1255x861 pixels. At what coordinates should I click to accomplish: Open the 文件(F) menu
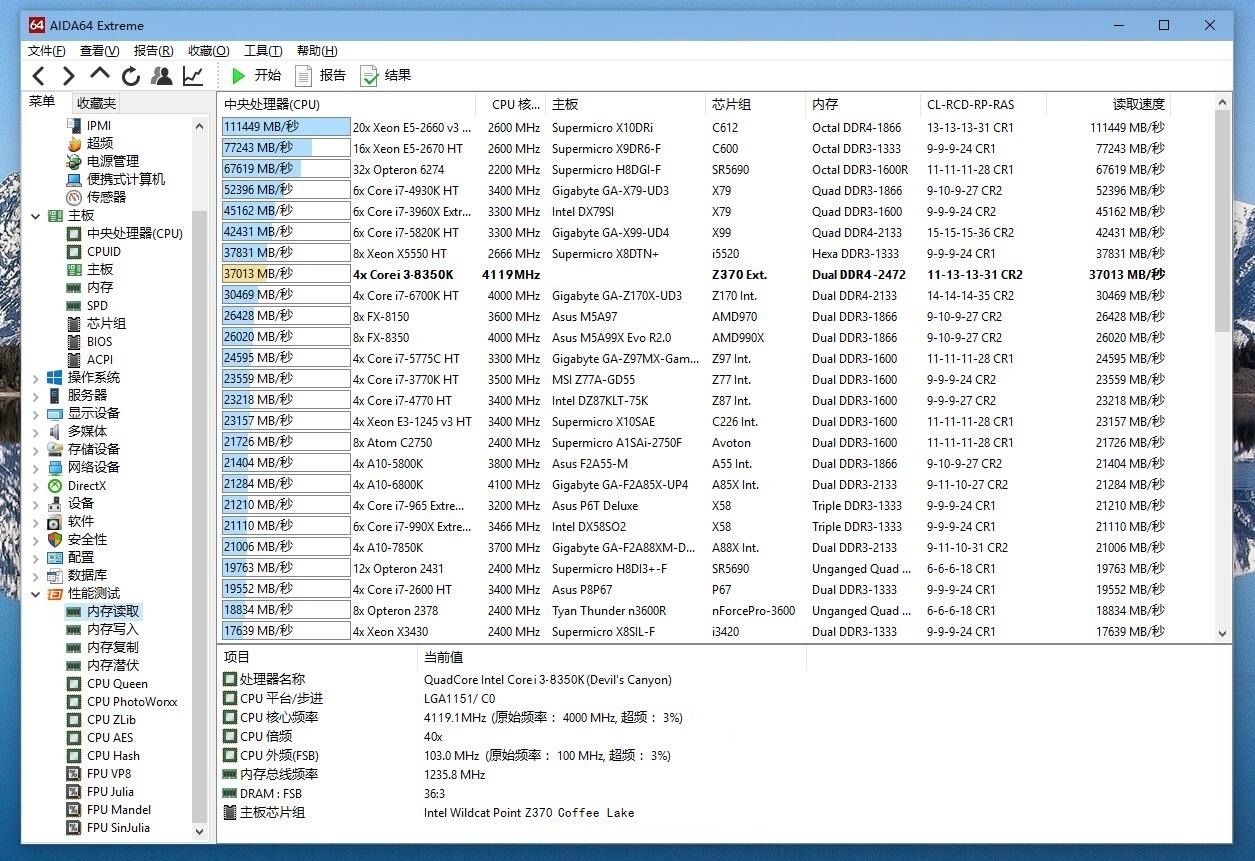(47, 50)
